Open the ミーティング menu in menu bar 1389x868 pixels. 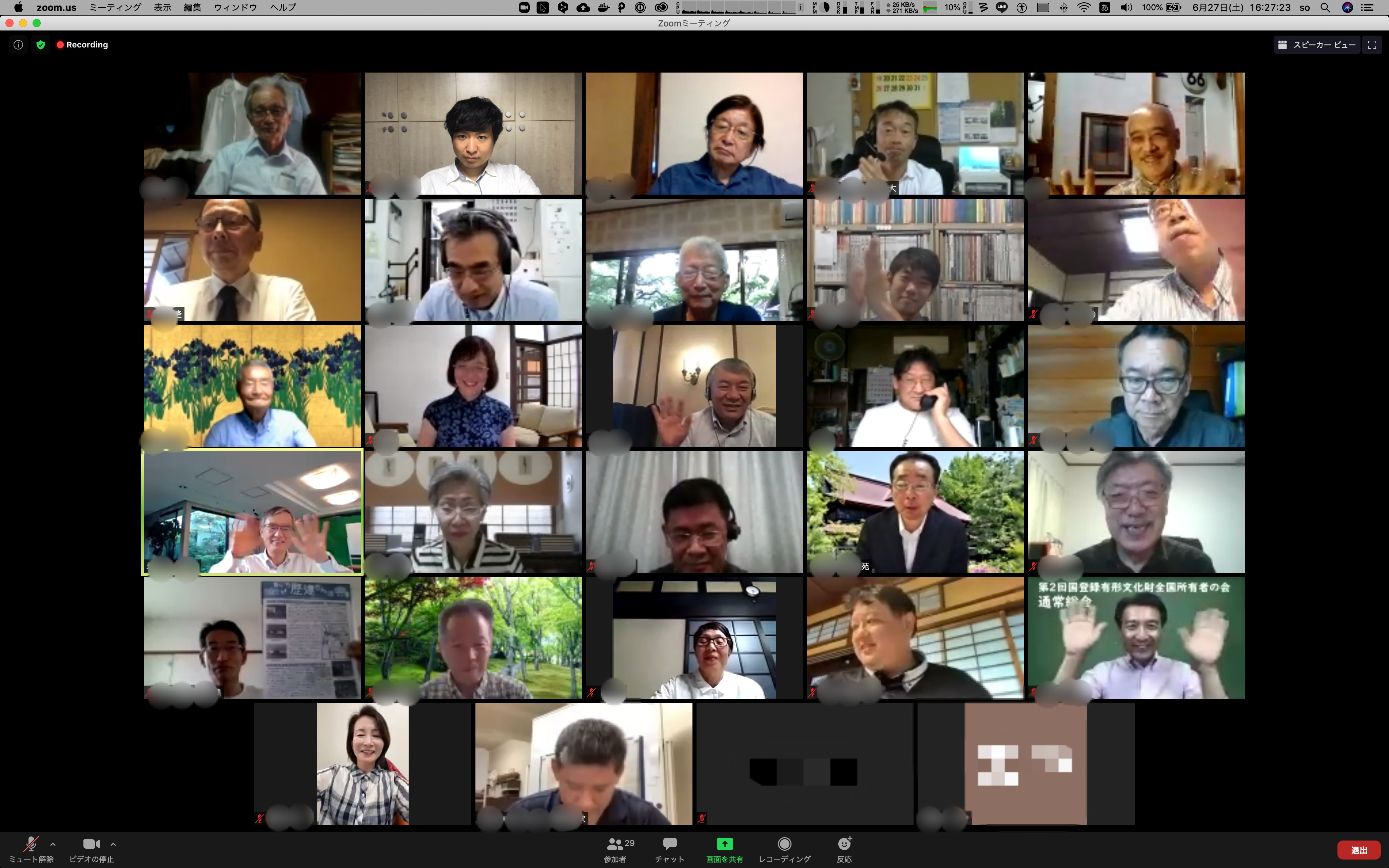coord(115,7)
